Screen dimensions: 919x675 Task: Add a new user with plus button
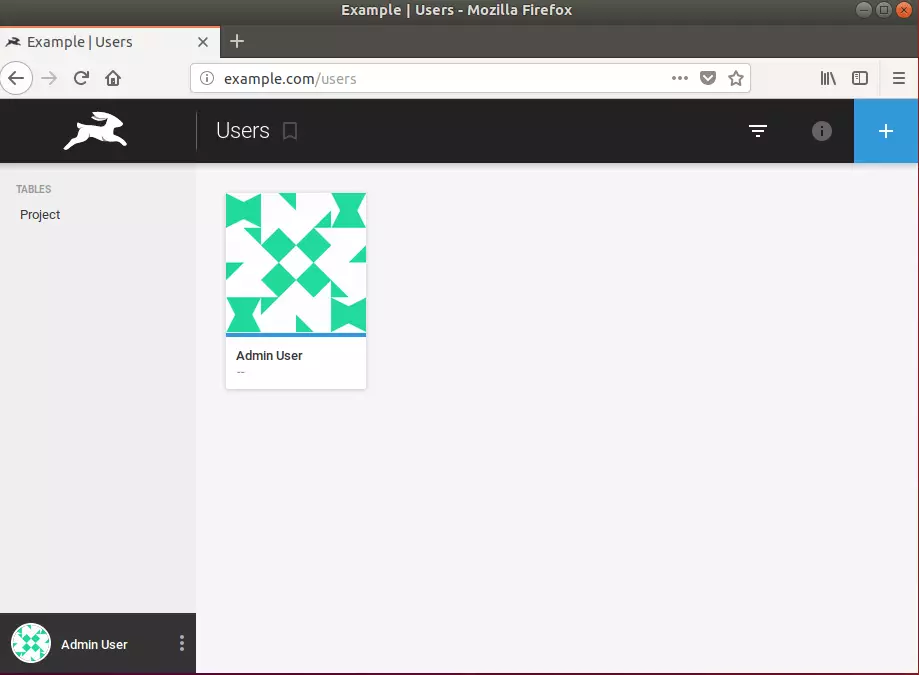[886, 131]
